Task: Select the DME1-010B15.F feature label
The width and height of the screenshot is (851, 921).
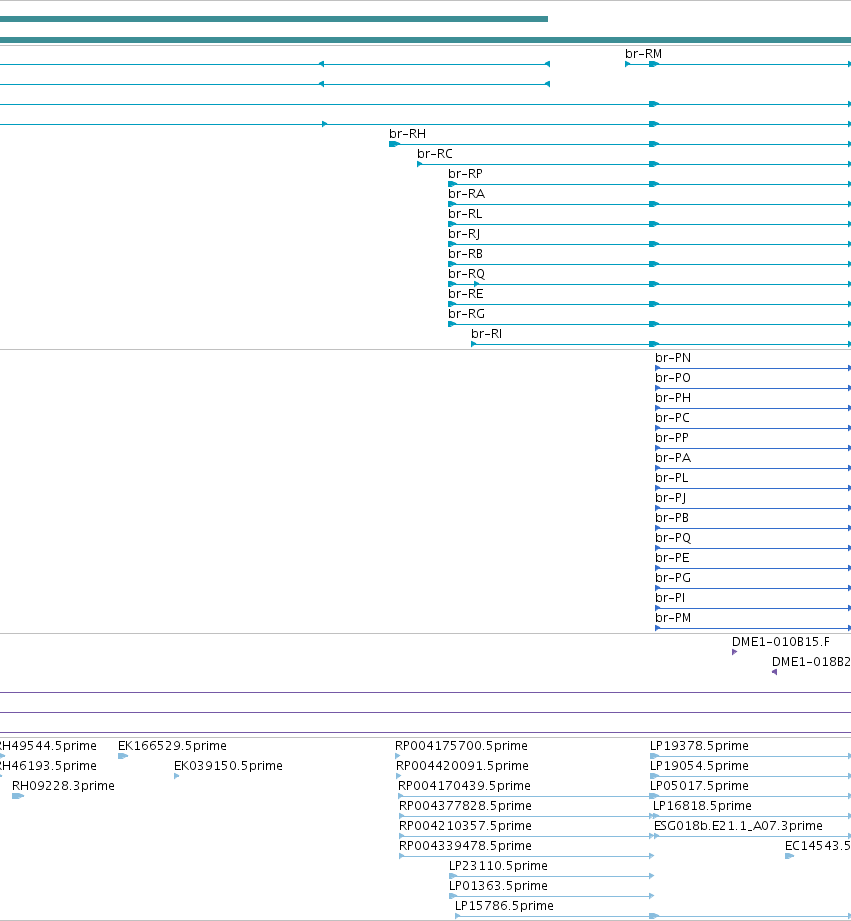Action: (x=781, y=641)
